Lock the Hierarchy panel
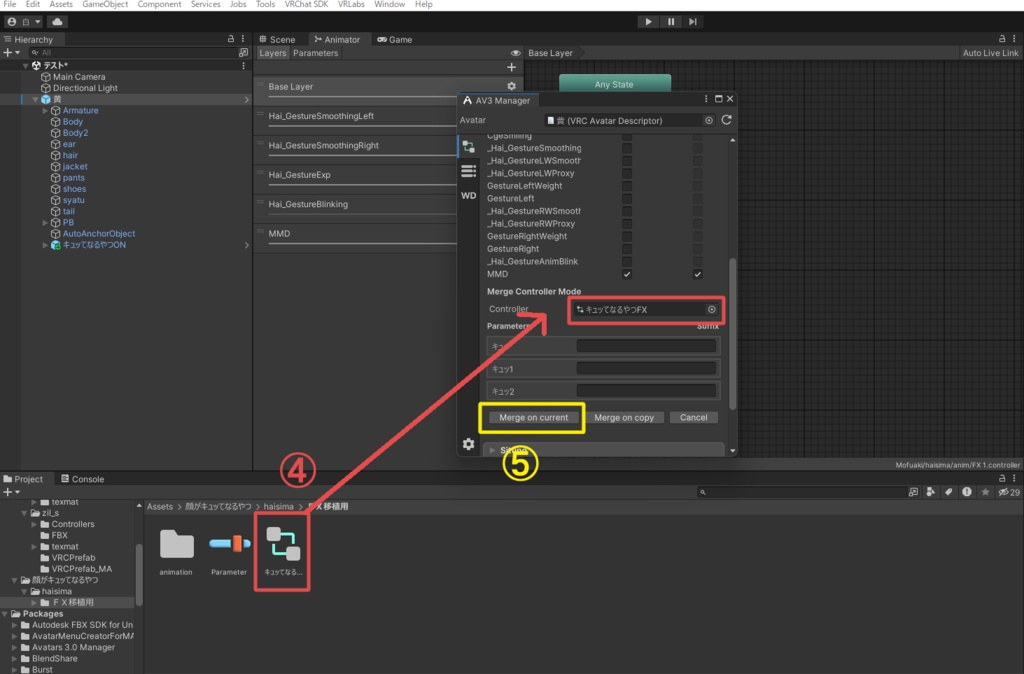The height and width of the screenshot is (674, 1024). click(x=231, y=39)
